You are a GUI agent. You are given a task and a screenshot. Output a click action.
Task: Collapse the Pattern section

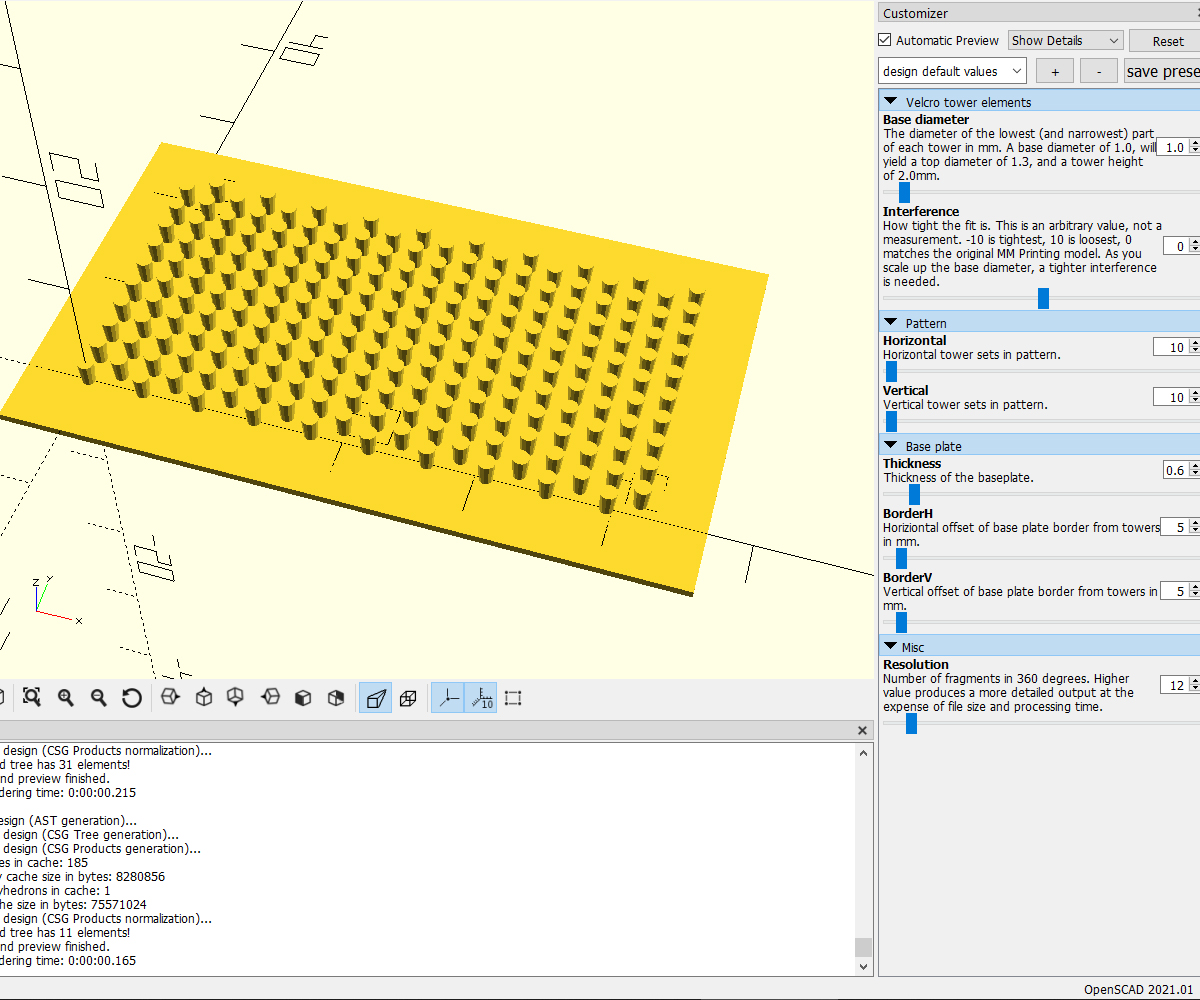[890, 322]
